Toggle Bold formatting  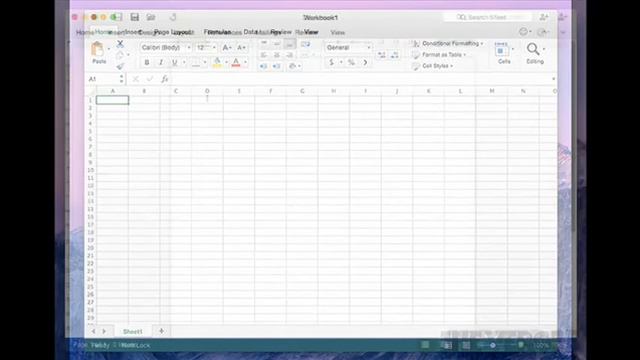pos(147,62)
